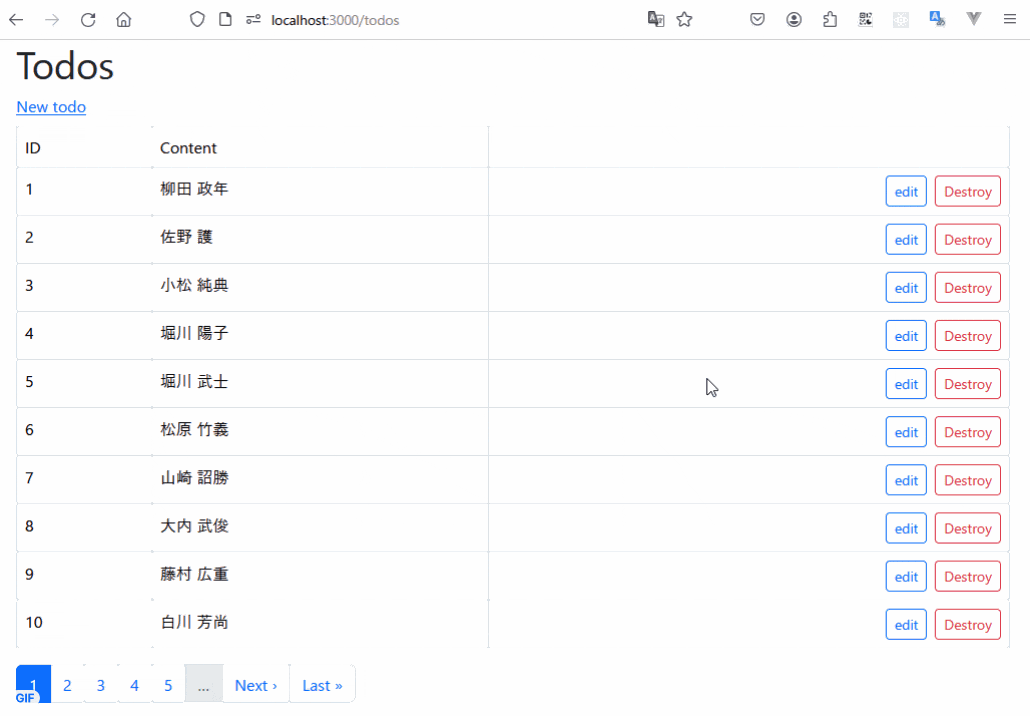
Task: Open the Firefox account icon
Action: 794,19
